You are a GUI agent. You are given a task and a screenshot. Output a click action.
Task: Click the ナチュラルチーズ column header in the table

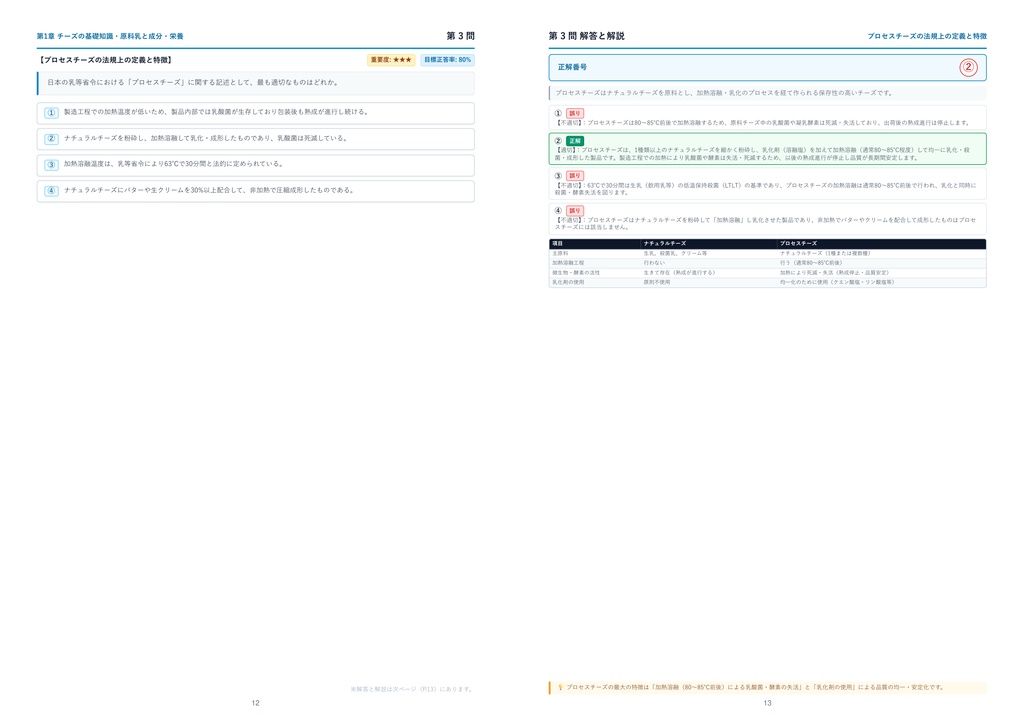[x=665, y=244]
